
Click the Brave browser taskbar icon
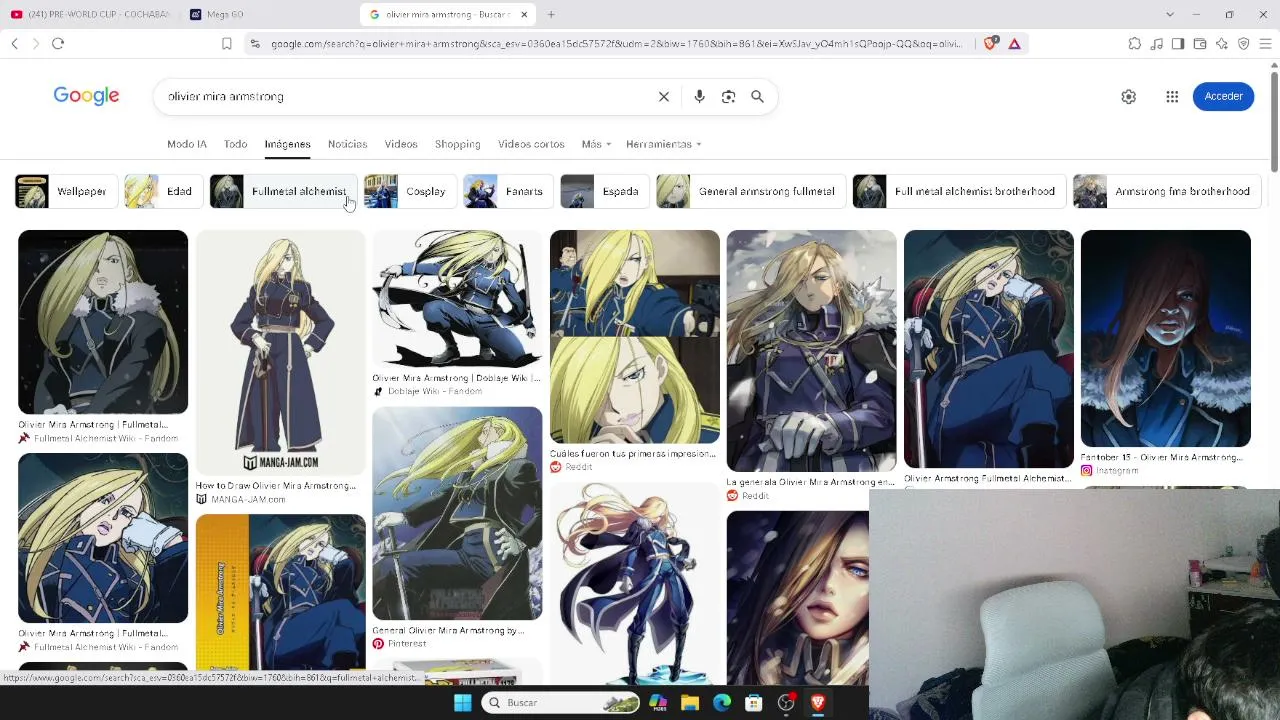tap(818, 703)
